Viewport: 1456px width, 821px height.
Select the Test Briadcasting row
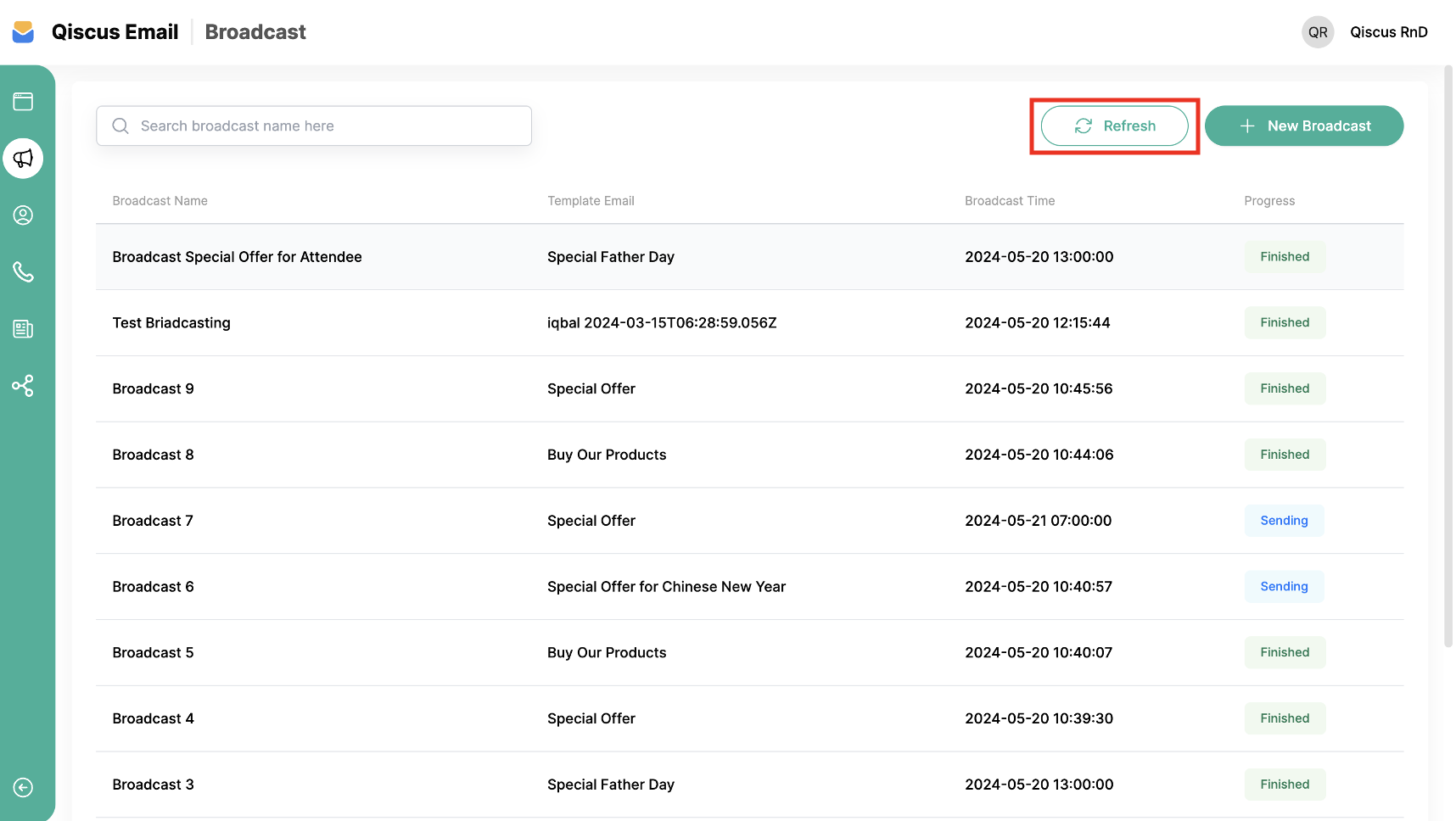click(171, 323)
